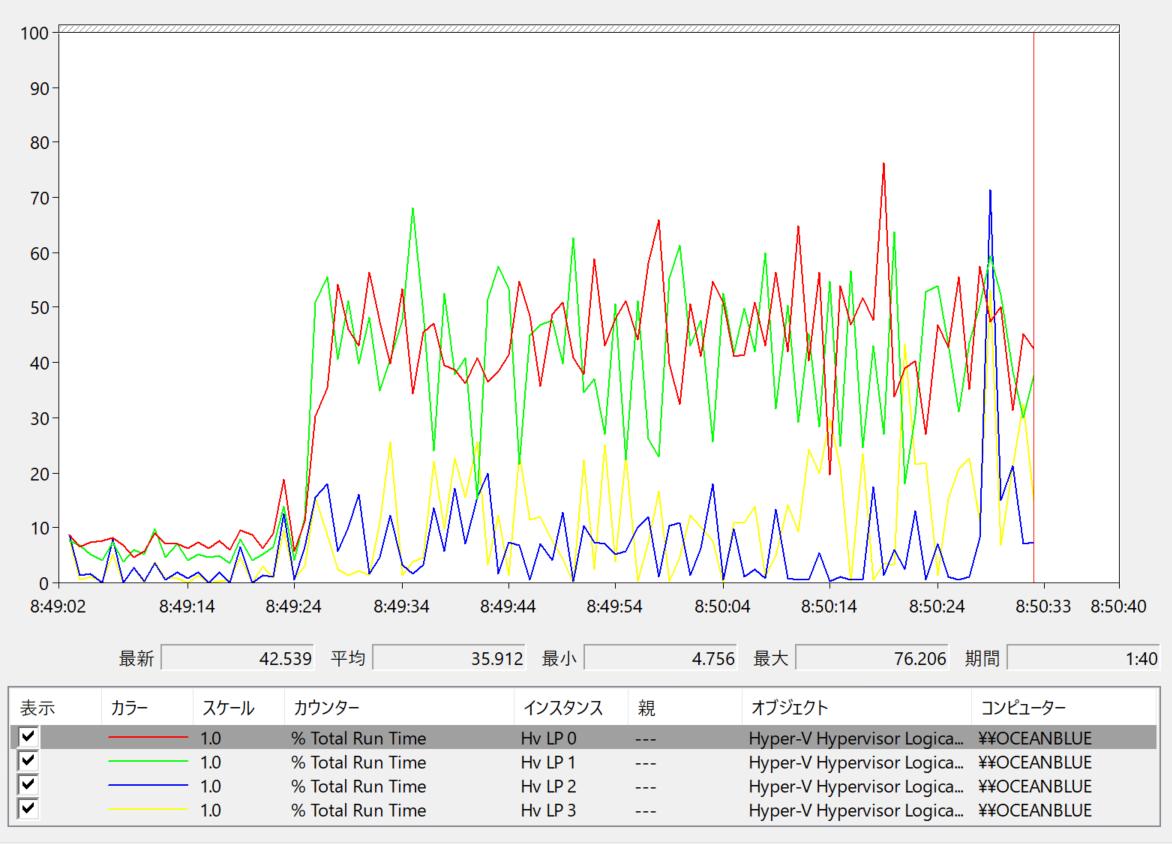Click the OCEANBLUE computer cell in Hv LP 1 row
1172x844 pixels.
(x=1035, y=763)
